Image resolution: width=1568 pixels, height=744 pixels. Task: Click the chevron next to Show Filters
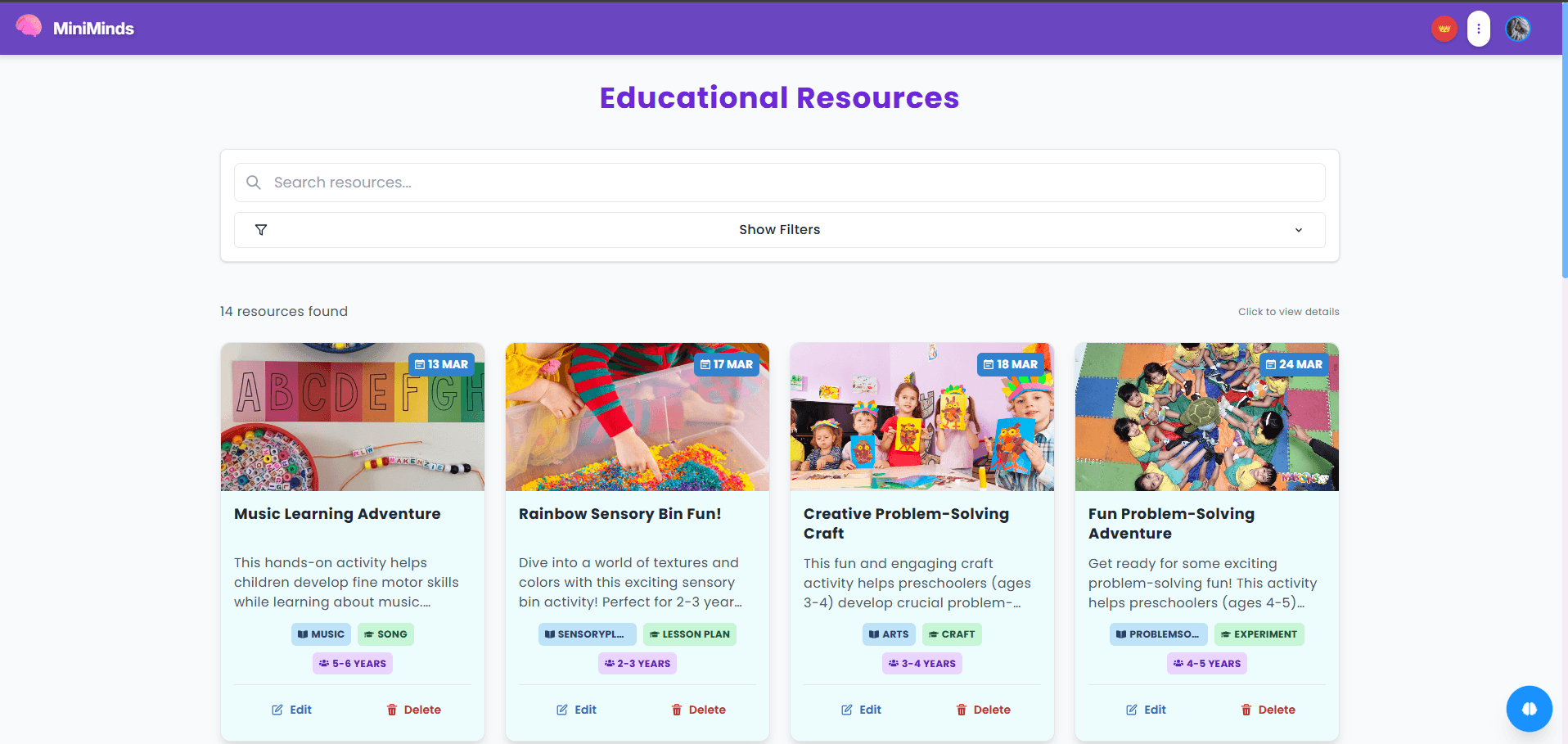(1298, 230)
